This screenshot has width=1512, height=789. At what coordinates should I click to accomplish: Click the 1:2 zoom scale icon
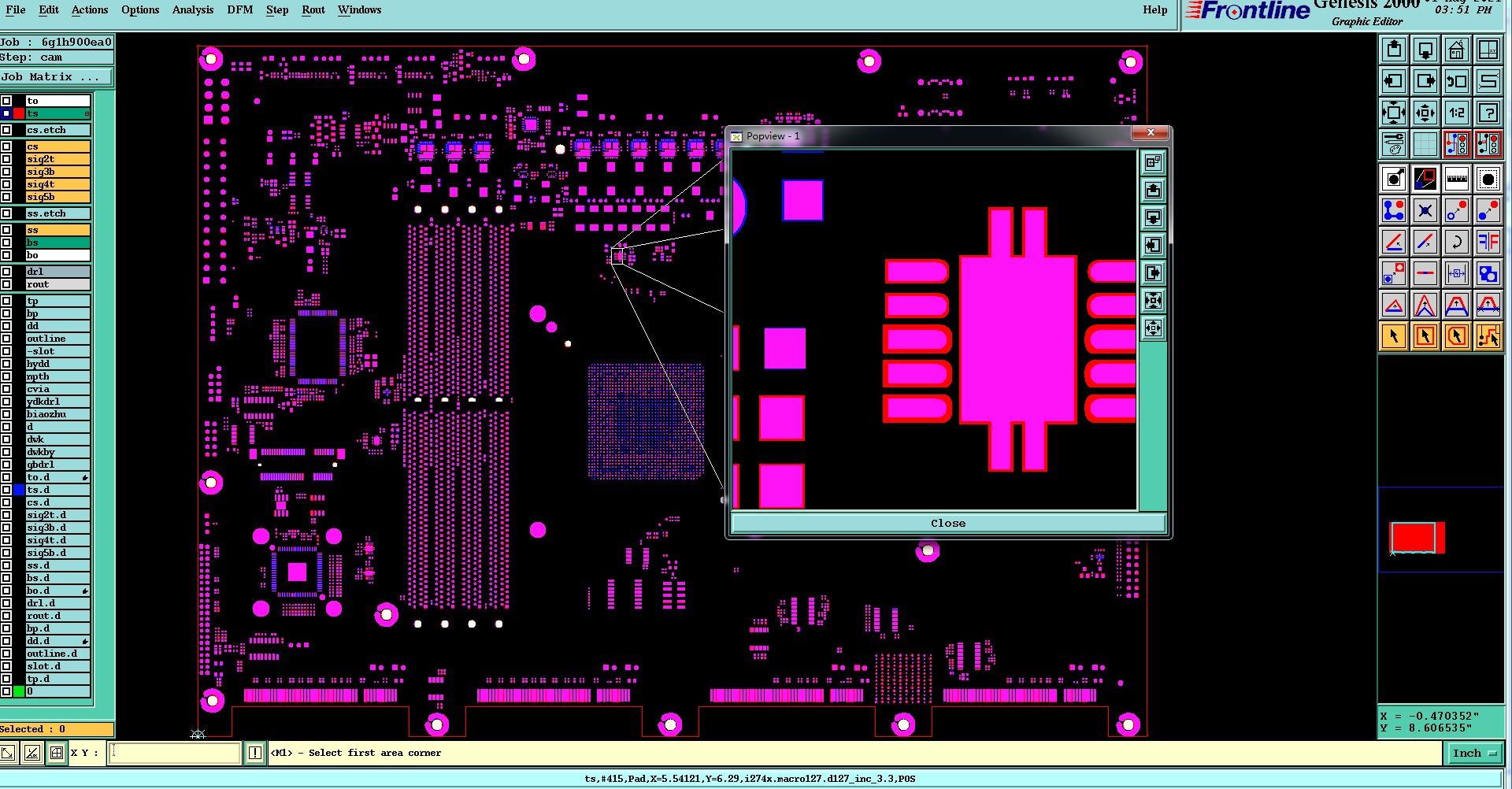pos(1457,113)
